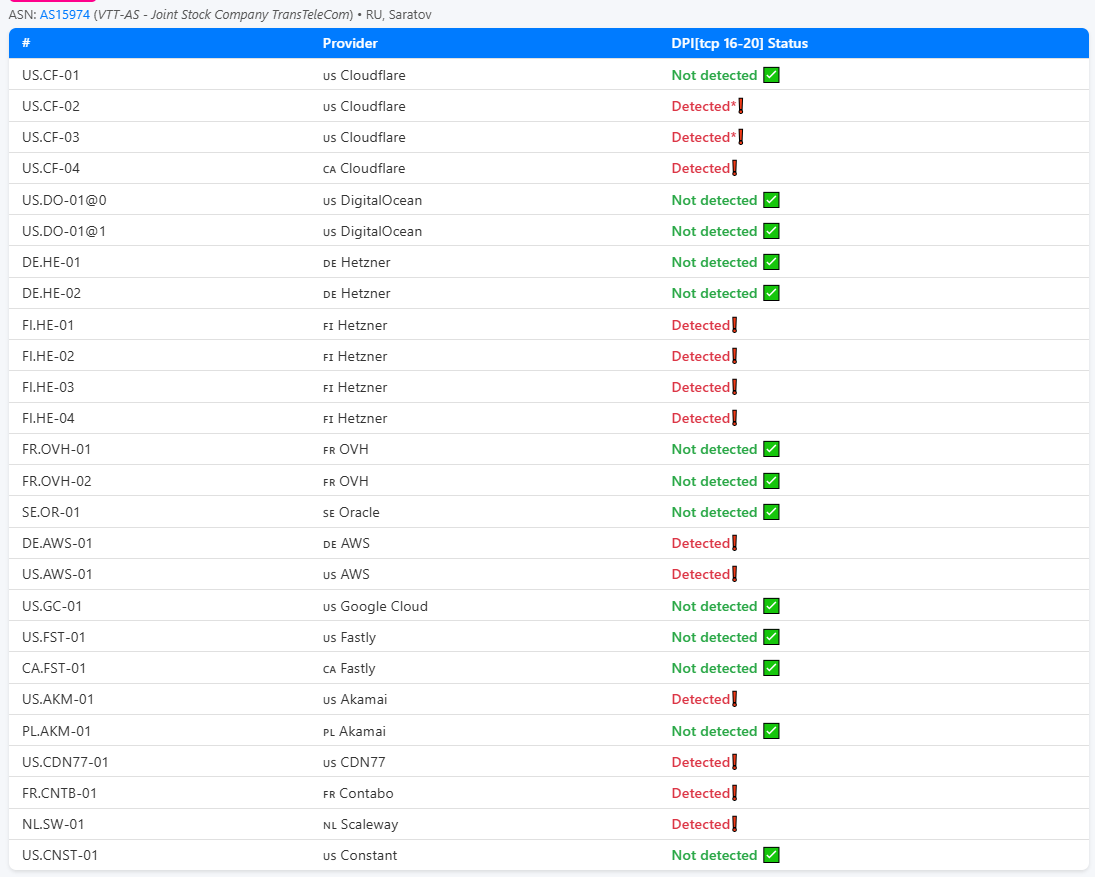Image resolution: width=1095 pixels, height=877 pixels.
Task: Click the green checkmark in DE.HE-01 row
Action: tap(771, 262)
